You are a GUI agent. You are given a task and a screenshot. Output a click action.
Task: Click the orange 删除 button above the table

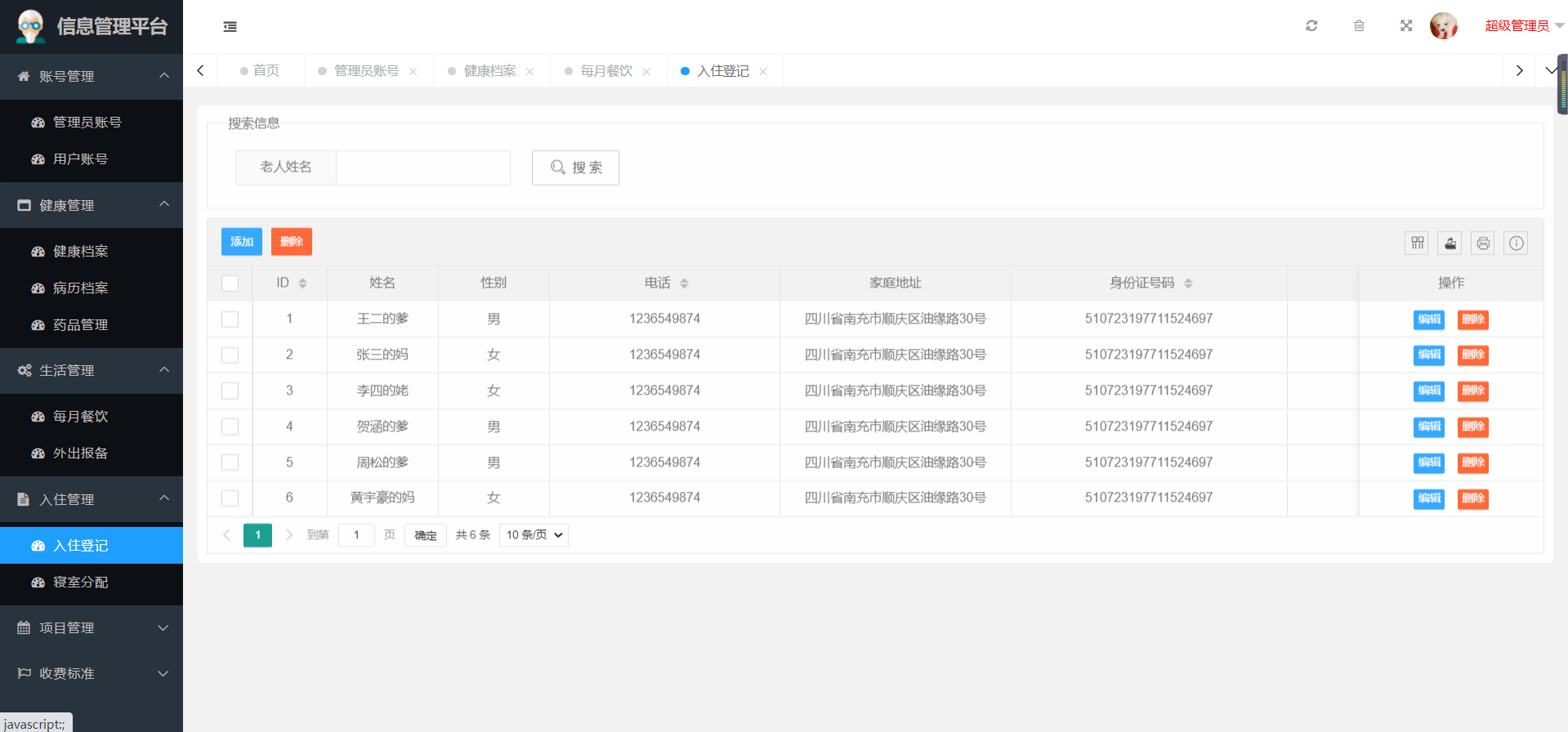tap(292, 242)
